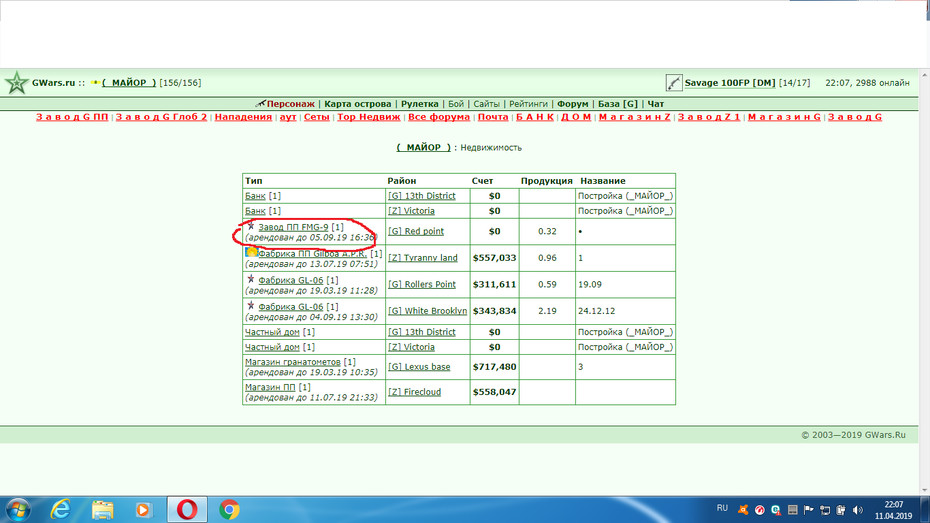The height and width of the screenshot is (523, 930).
Task: Open [Z] Firecloud district link
Action: tap(415, 392)
